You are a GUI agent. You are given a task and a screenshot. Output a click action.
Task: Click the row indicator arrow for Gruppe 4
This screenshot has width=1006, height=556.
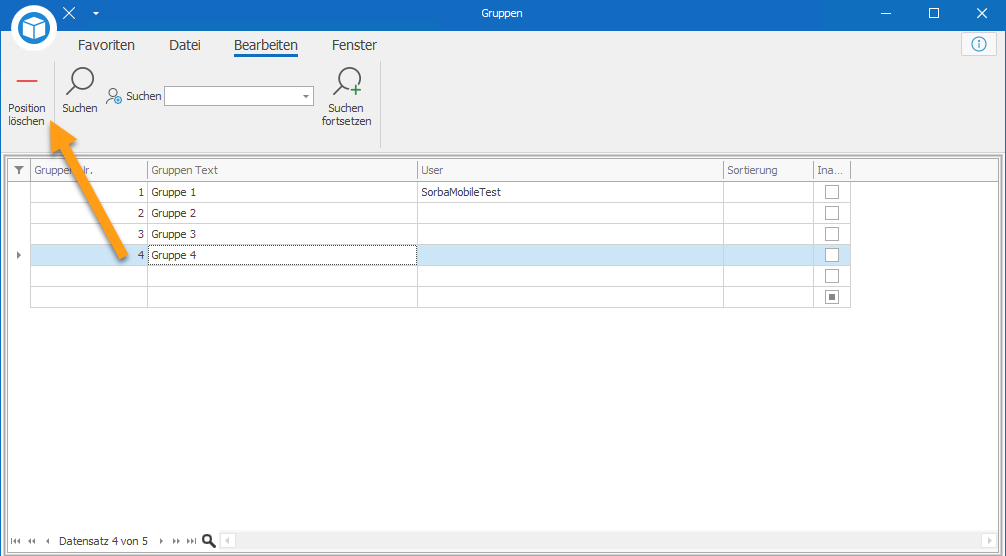pyautogui.click(x=19, y=255)
